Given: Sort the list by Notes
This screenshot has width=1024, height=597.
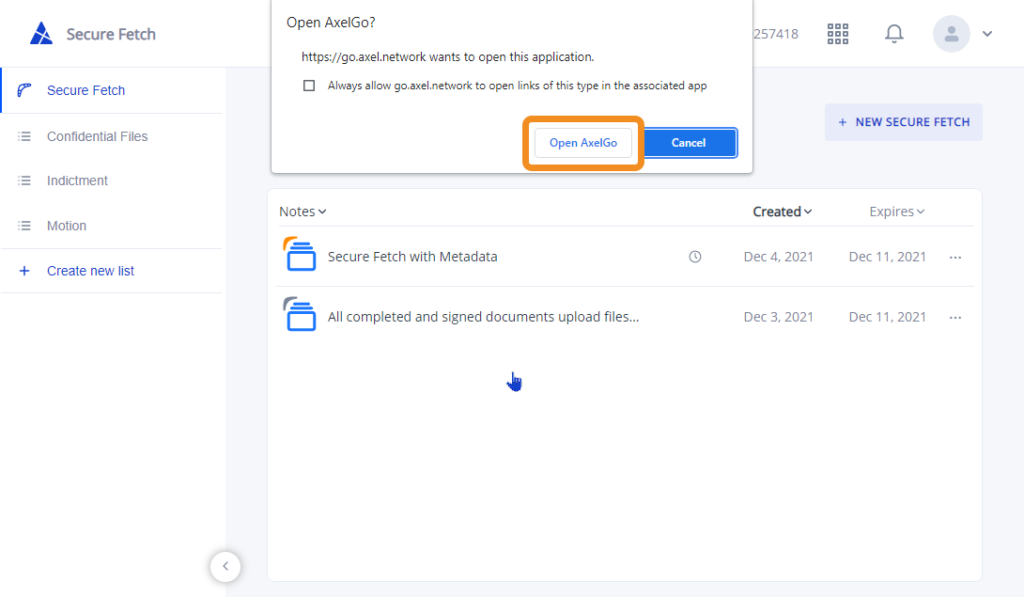Looking at the screenshot, I should coord(302,212).
